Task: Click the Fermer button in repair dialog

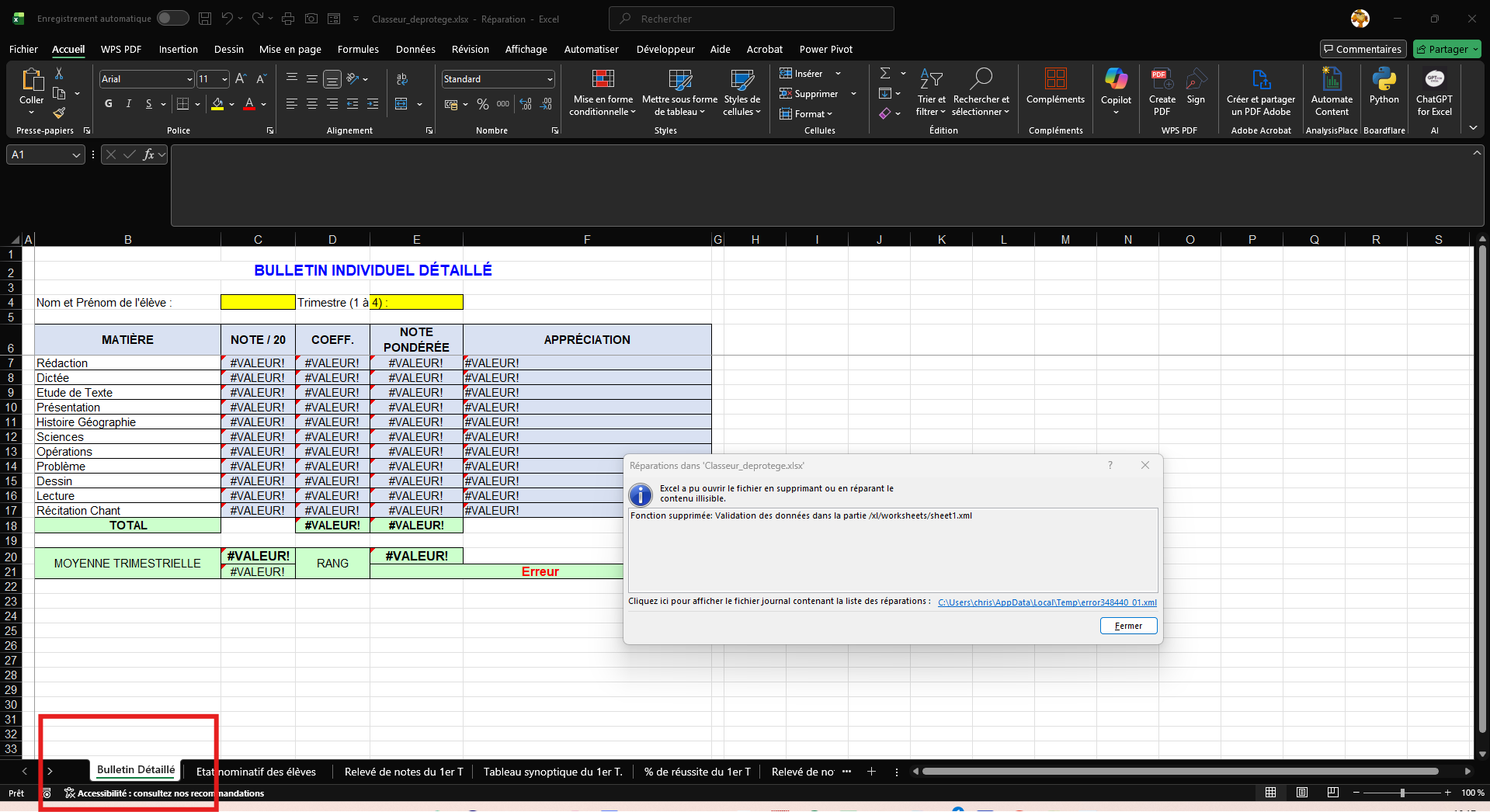Action: tap(1128, 626)
